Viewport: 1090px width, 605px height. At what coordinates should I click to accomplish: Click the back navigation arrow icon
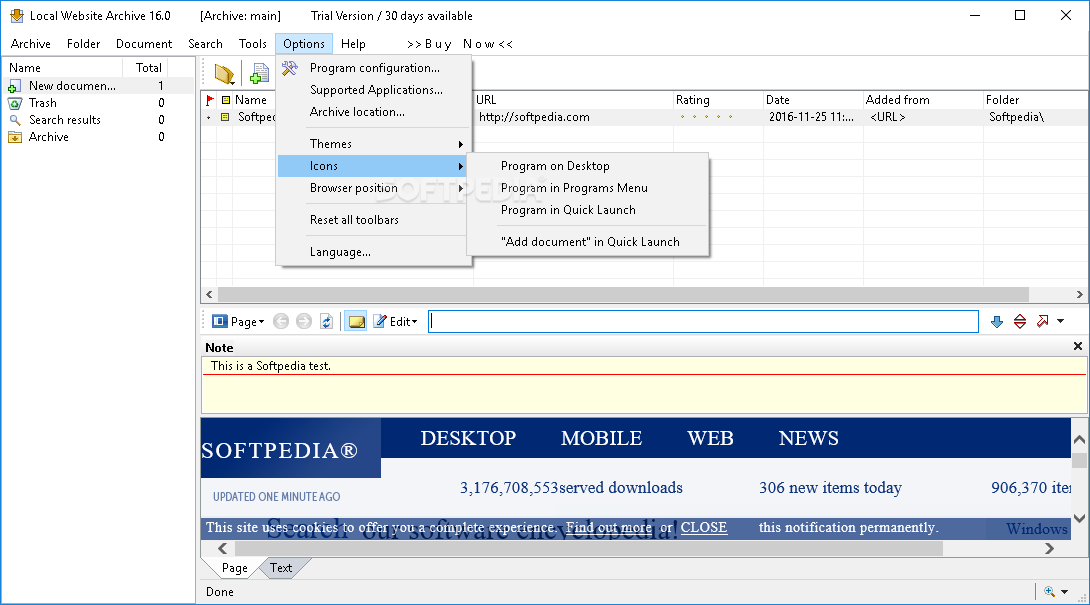coord(281,321)
